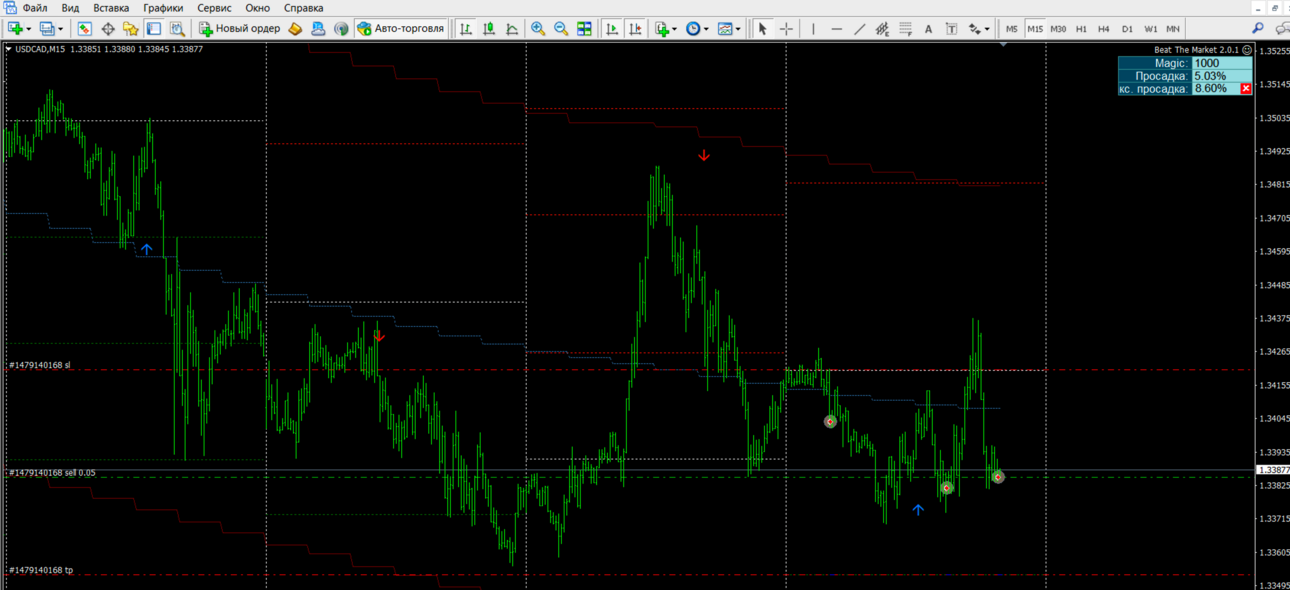Switch to H4 timeframe

(1104, 29)
